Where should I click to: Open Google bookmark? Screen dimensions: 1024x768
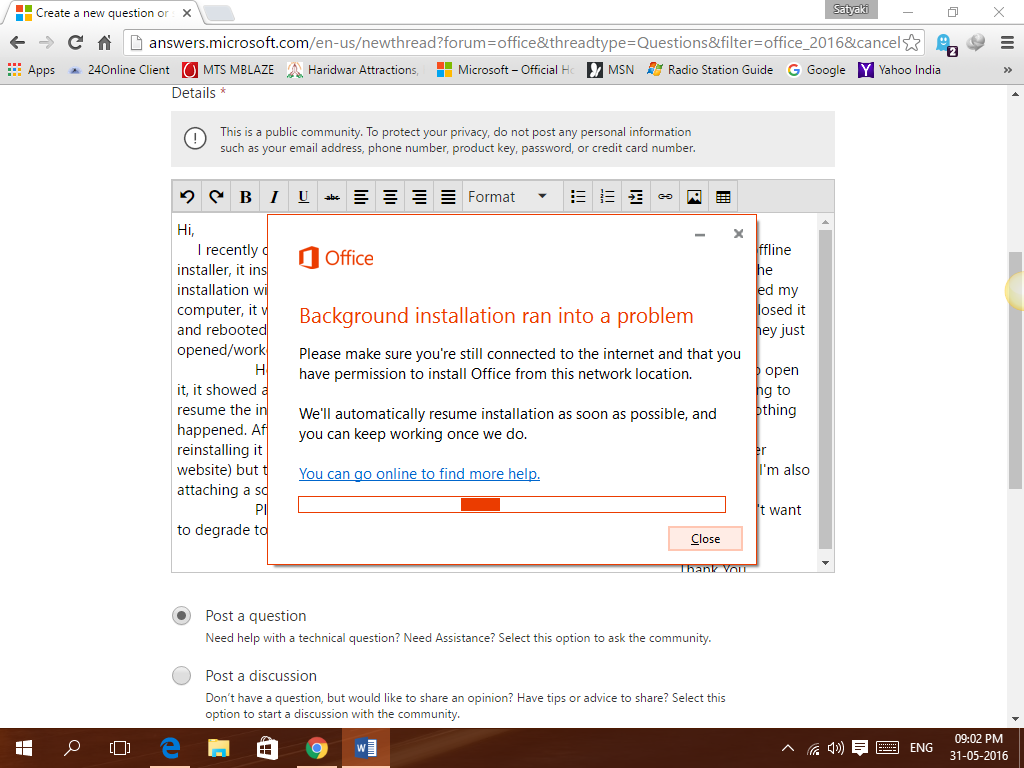point(816,70)
